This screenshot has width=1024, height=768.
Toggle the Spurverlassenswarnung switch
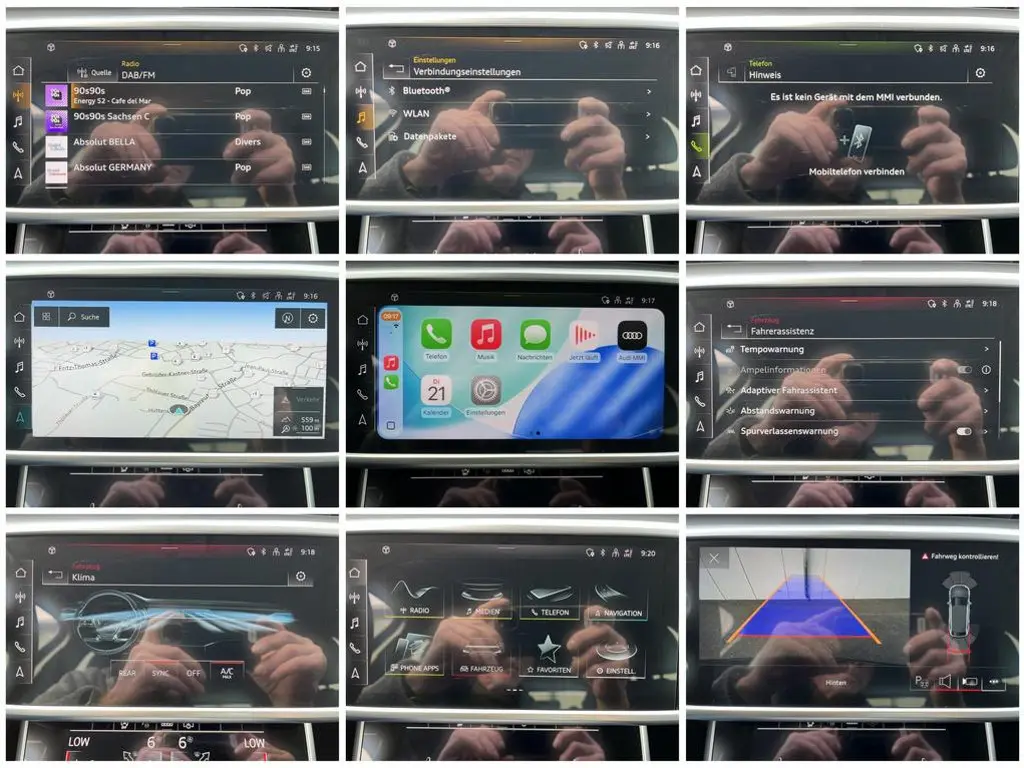pos(964,432)
